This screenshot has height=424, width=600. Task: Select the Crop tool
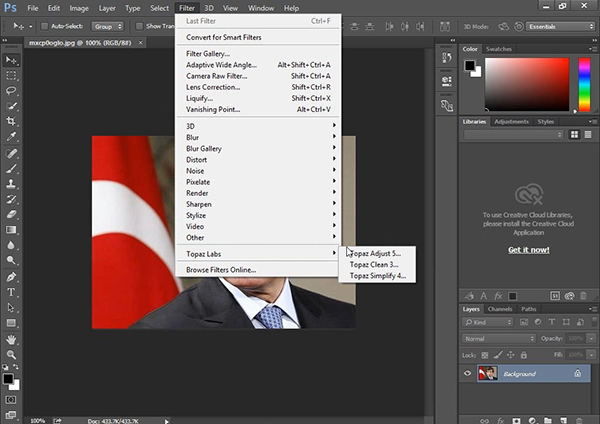coord(11,121)
